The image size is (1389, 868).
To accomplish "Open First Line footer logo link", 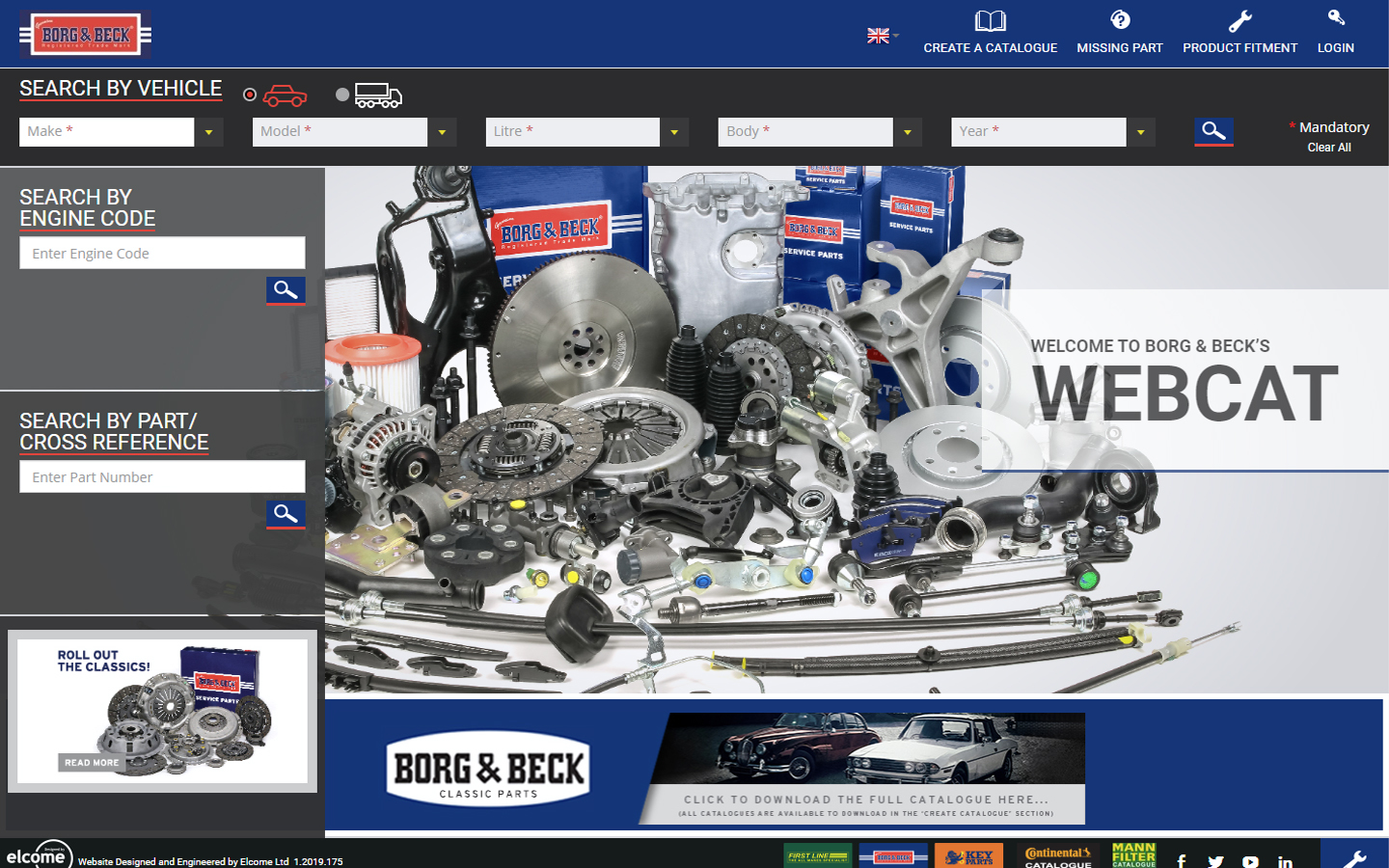I will coord(817,856).
